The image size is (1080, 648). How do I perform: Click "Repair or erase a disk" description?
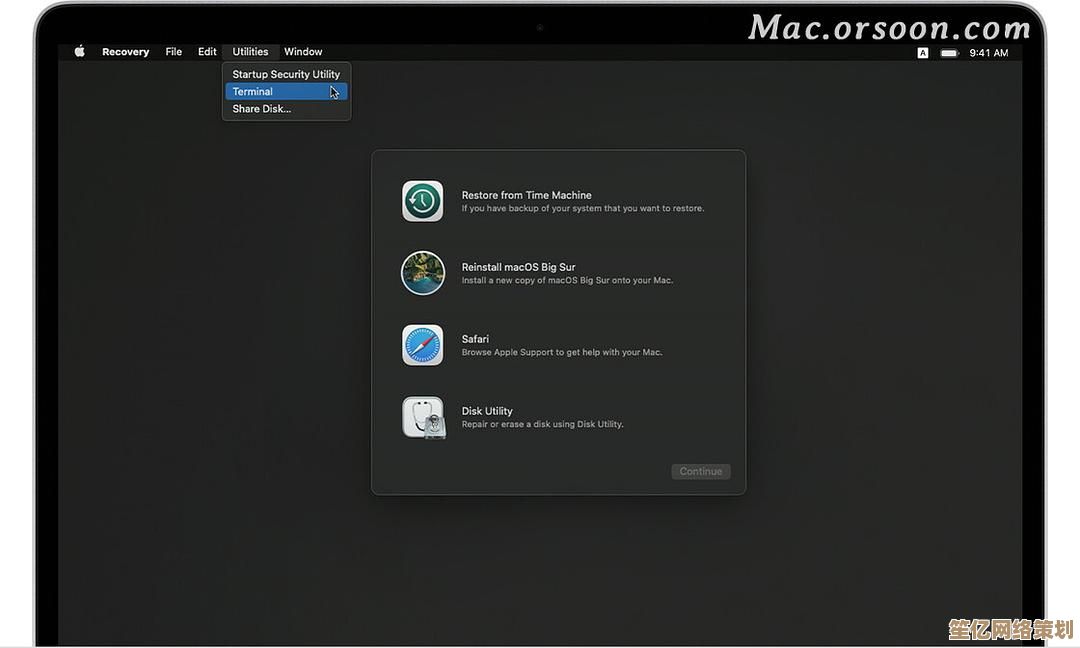[542, 424]
